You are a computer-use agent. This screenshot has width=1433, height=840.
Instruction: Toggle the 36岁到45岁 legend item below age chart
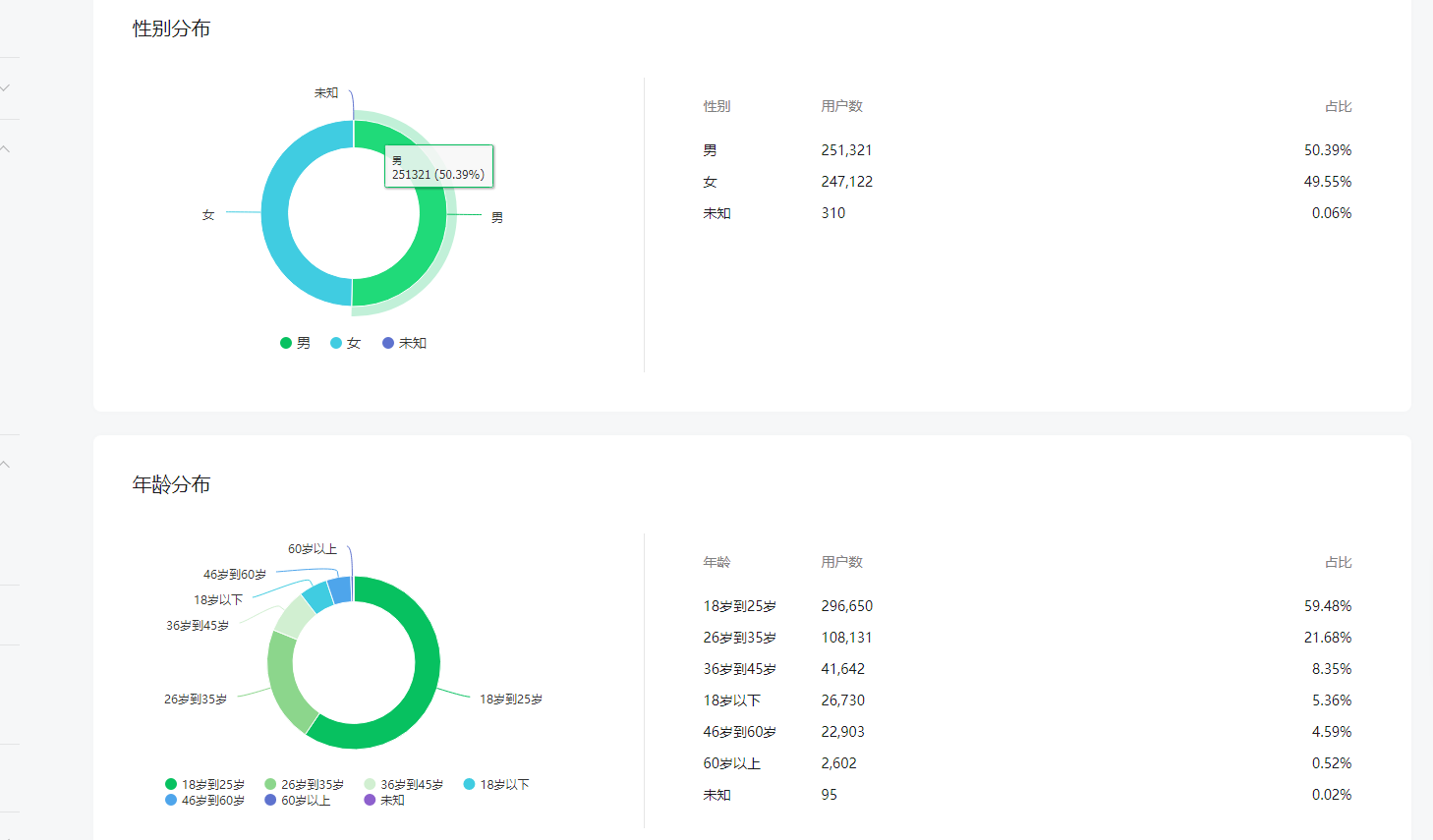tap(403, 784)
